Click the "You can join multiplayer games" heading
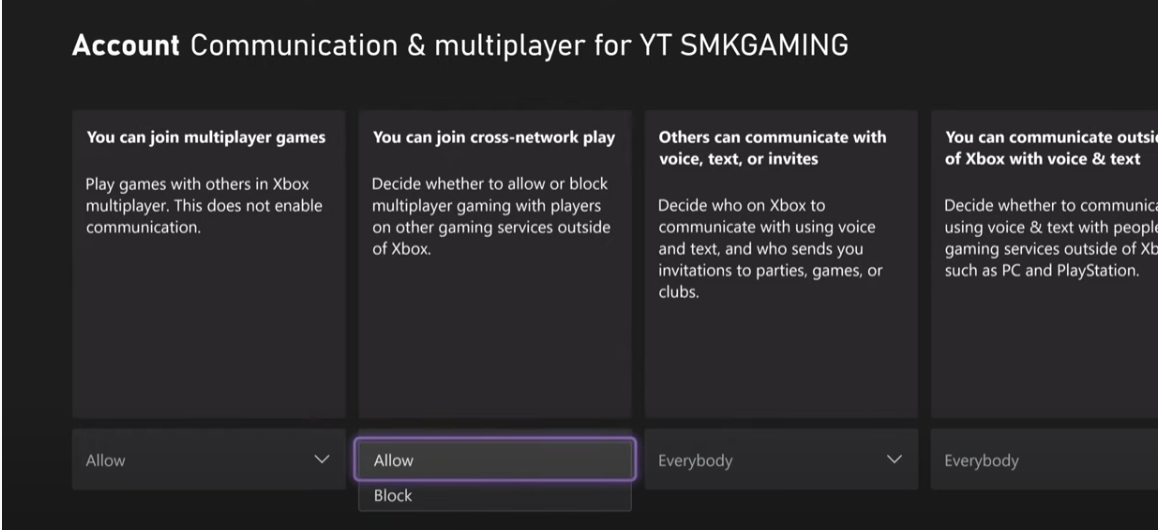This screenshot has height=530, width=1158. point(207,138)
